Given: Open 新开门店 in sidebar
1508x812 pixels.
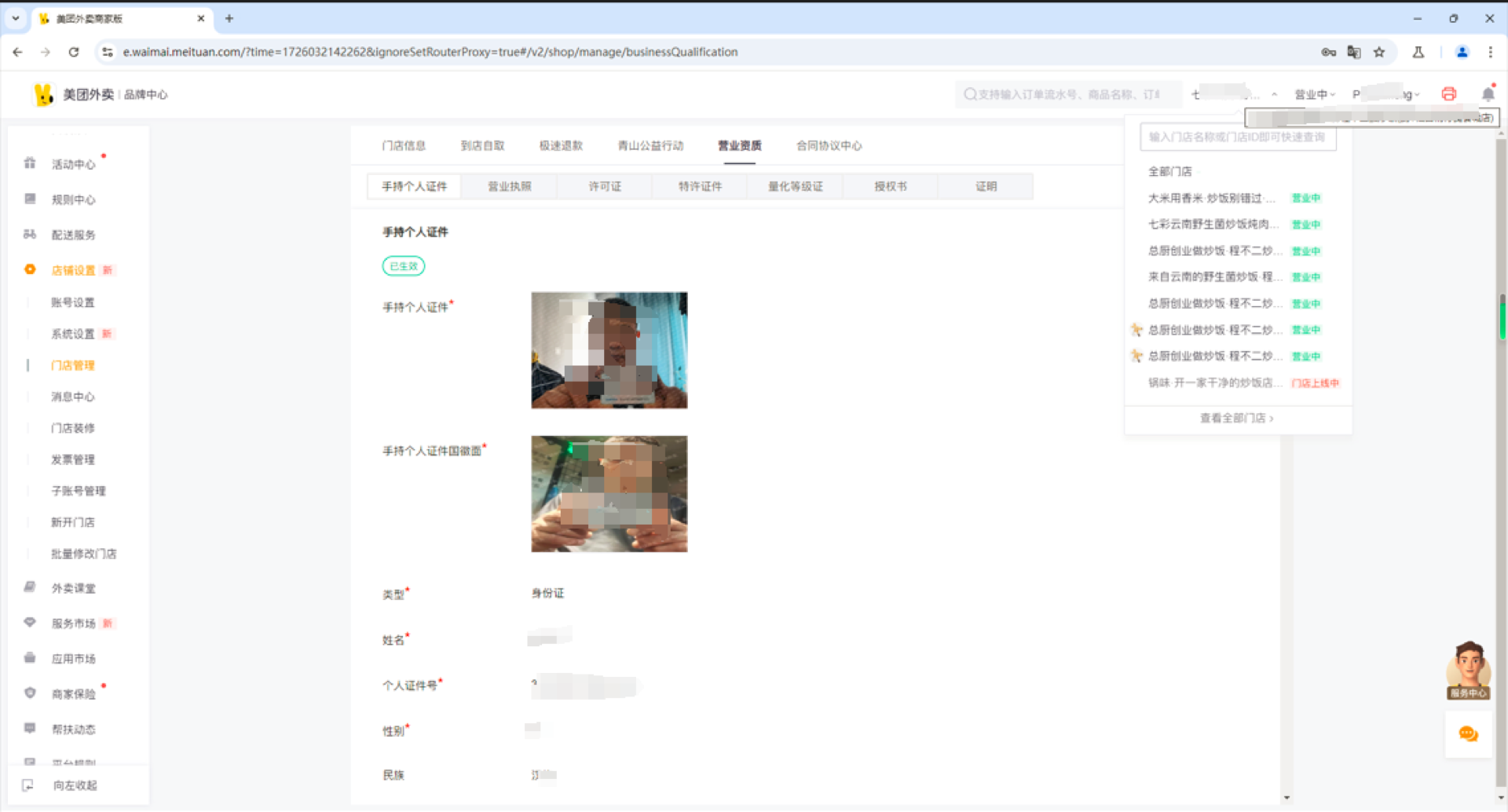Looking at the screenshot, I should point(73,522).
